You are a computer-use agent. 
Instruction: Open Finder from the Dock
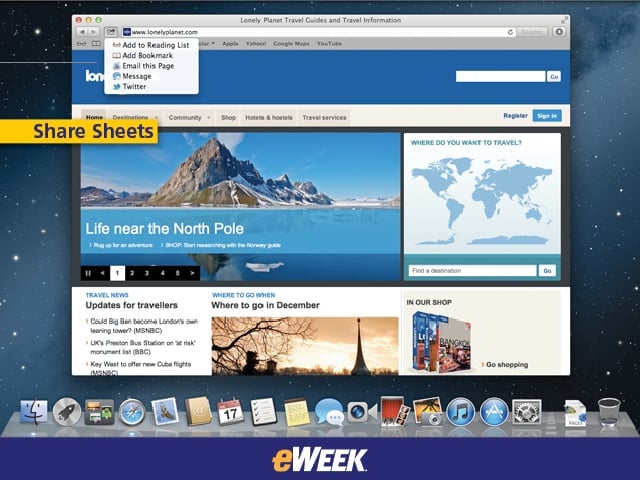coord(33,412)
